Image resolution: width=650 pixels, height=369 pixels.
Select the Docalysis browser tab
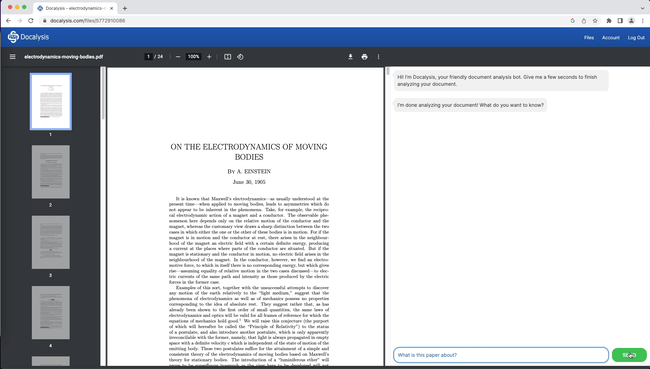(x=75, y=8)
